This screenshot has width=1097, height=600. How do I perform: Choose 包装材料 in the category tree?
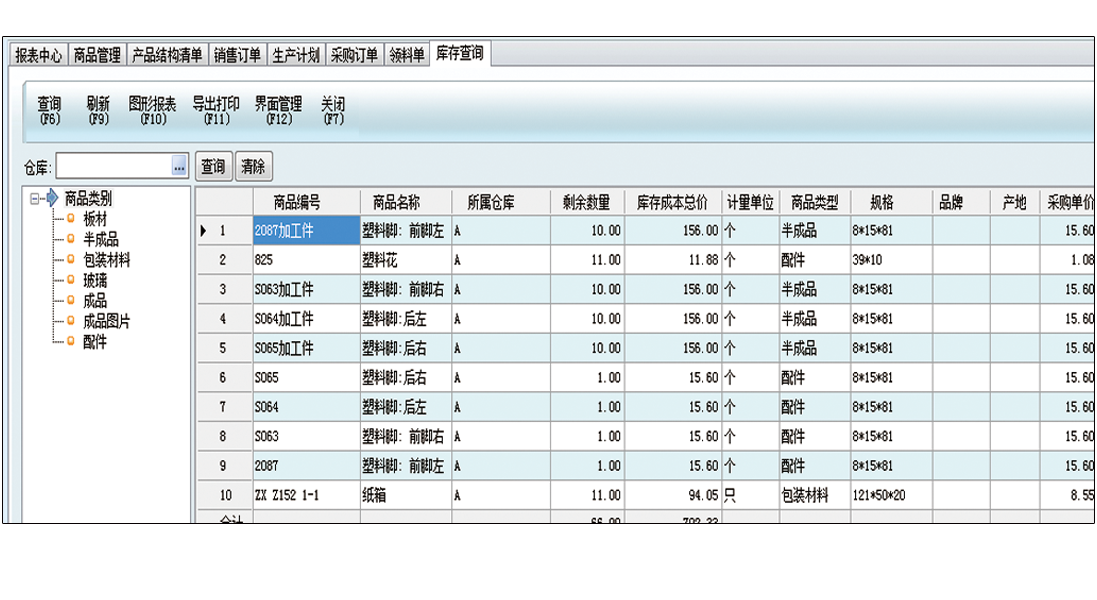(x=107, y=260)
